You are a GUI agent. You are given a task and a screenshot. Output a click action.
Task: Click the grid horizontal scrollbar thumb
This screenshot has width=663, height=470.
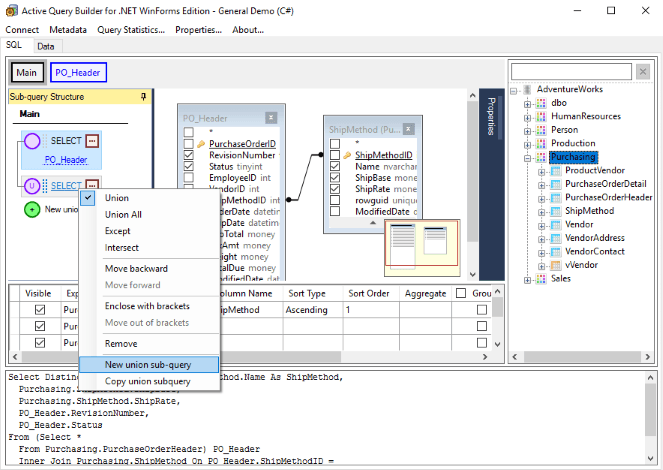pos(181,357)
